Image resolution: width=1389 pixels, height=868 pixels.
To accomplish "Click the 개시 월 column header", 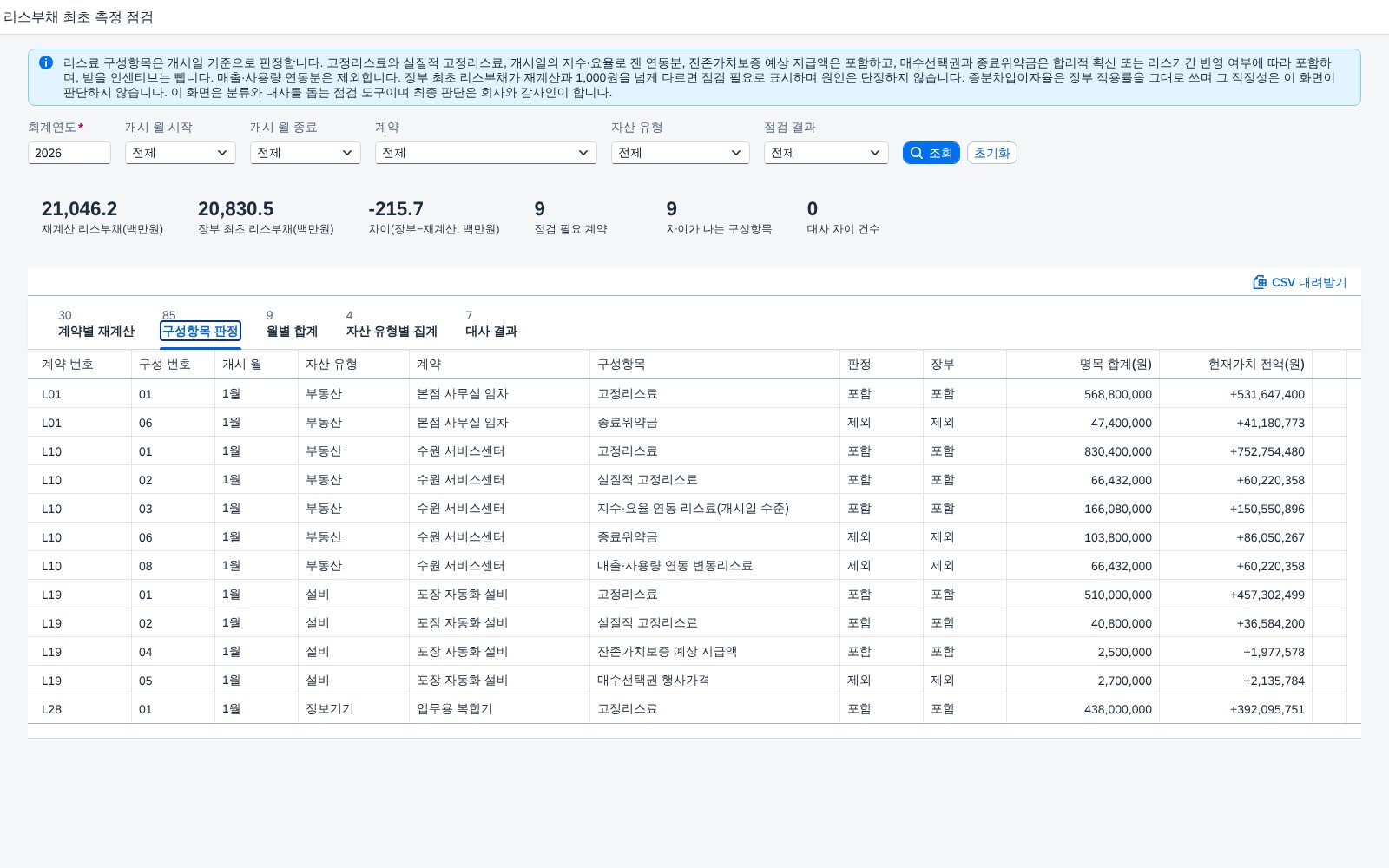I will 257,365.
